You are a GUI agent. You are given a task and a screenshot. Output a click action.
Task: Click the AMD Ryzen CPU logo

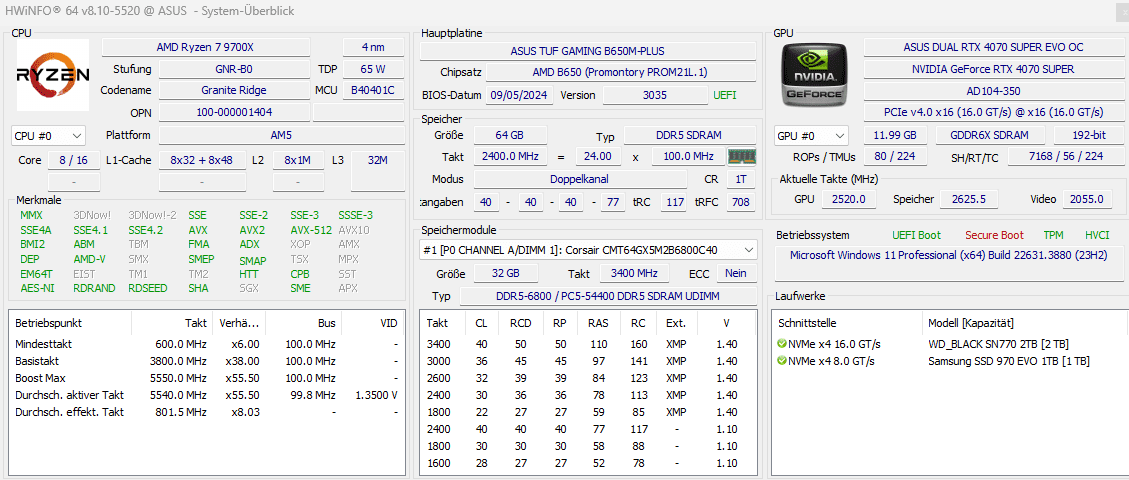pos(53,74)
